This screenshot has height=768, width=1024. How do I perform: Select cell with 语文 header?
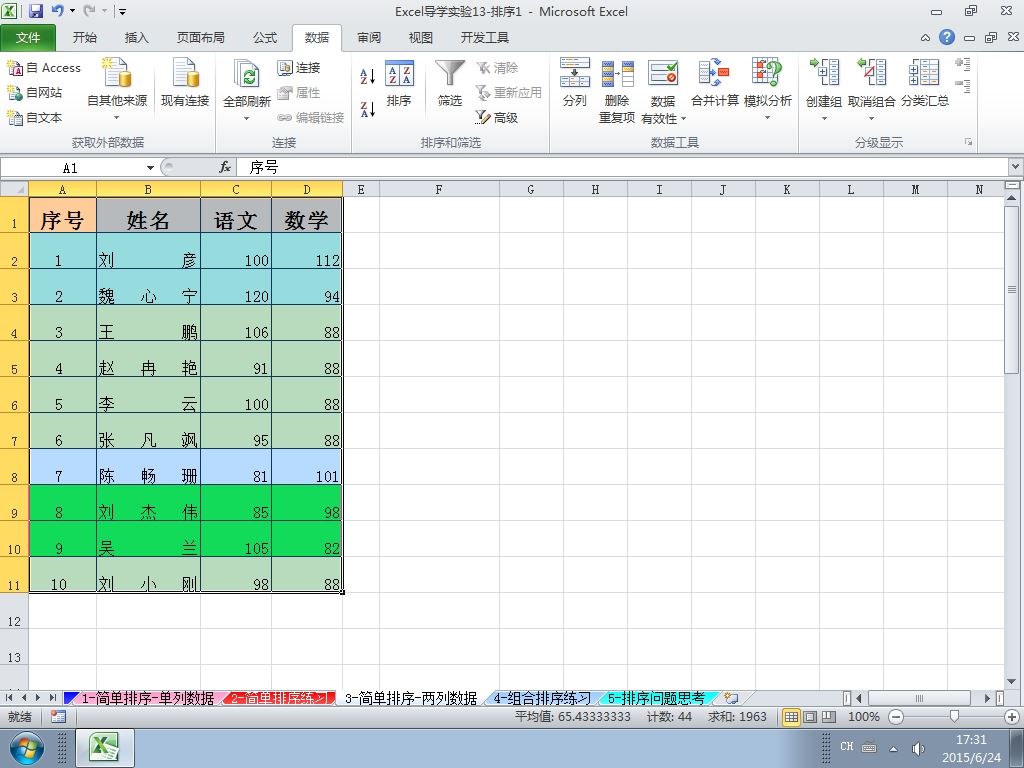click(236, 215)
